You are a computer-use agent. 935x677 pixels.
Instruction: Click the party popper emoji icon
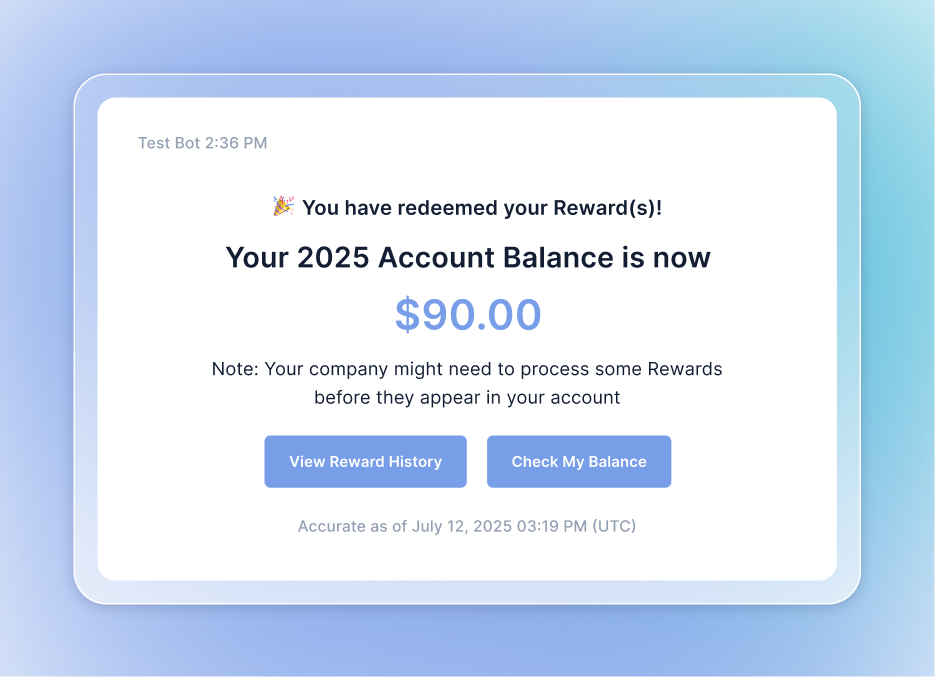point(284,206)
